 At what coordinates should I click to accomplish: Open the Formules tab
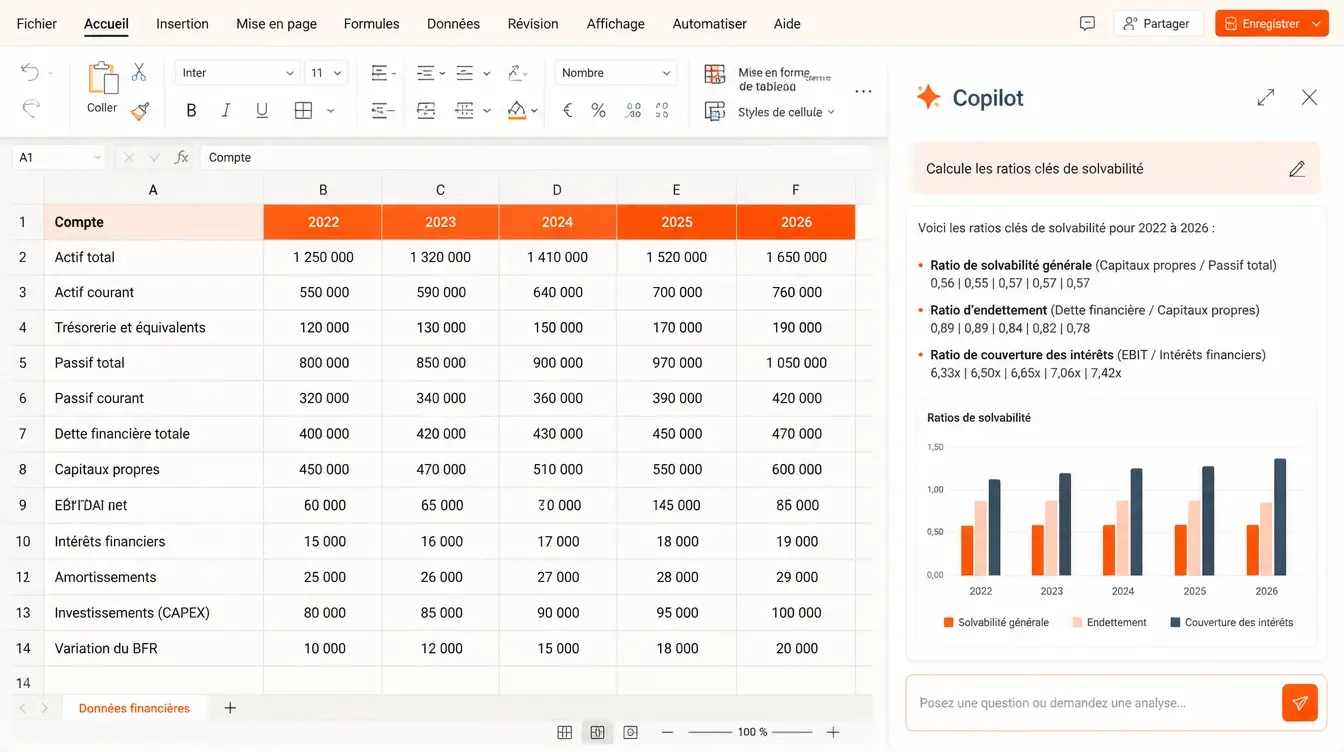point(371,23)
